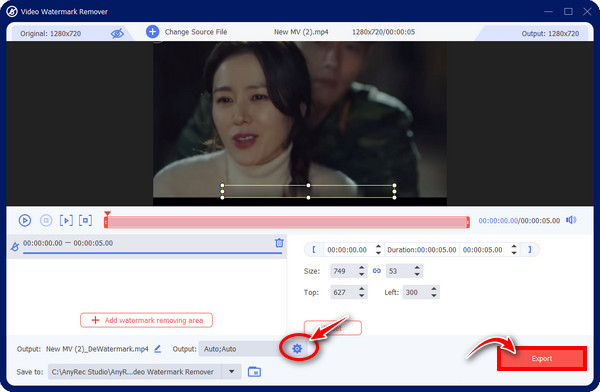Click the Export button

coord(542,359)
